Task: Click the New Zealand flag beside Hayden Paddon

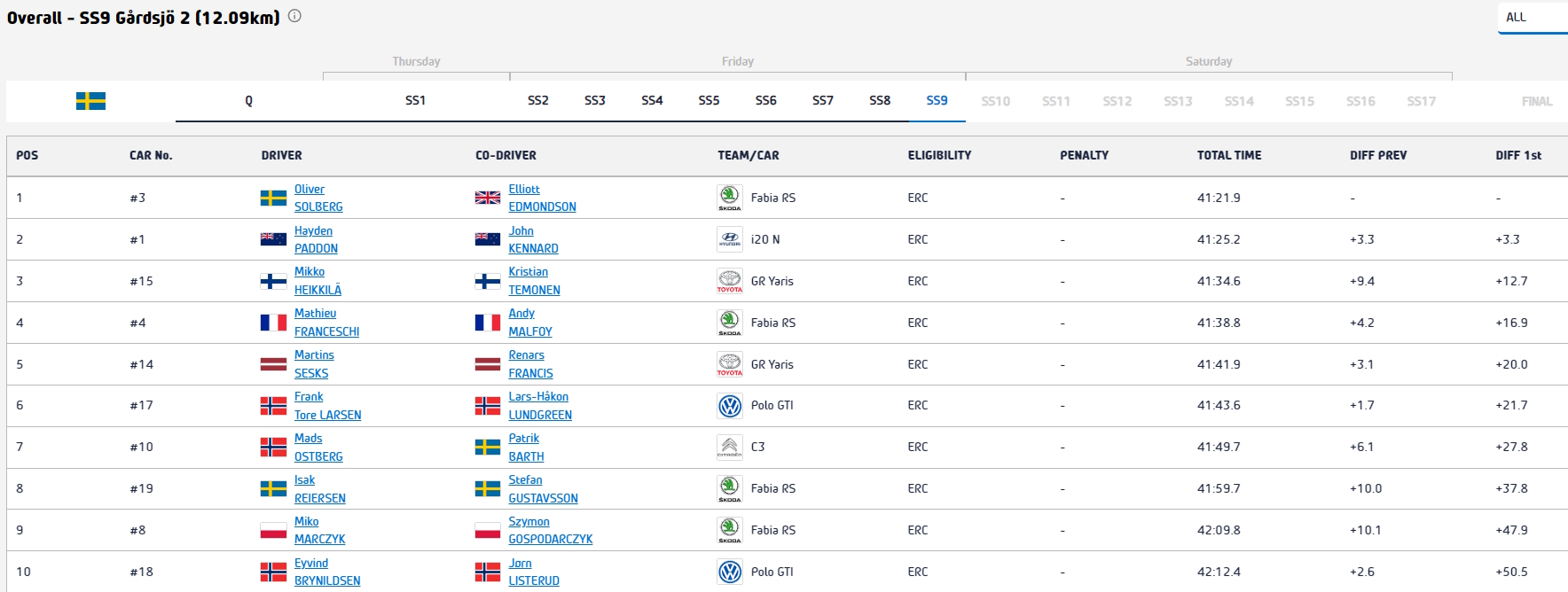Action: [x=273, y=239]
